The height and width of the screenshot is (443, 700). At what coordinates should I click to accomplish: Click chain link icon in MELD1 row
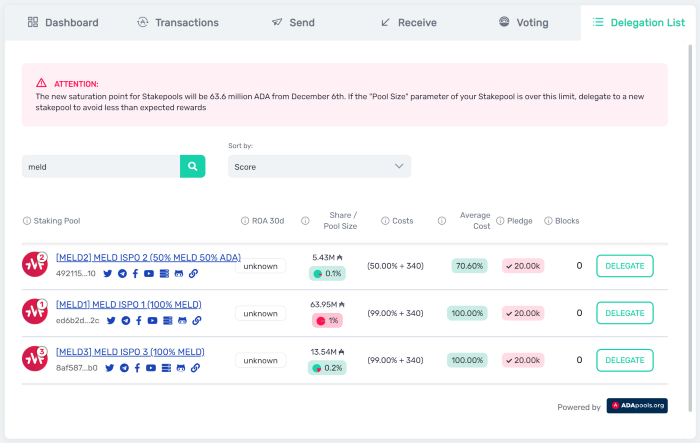tap(197, 320)
